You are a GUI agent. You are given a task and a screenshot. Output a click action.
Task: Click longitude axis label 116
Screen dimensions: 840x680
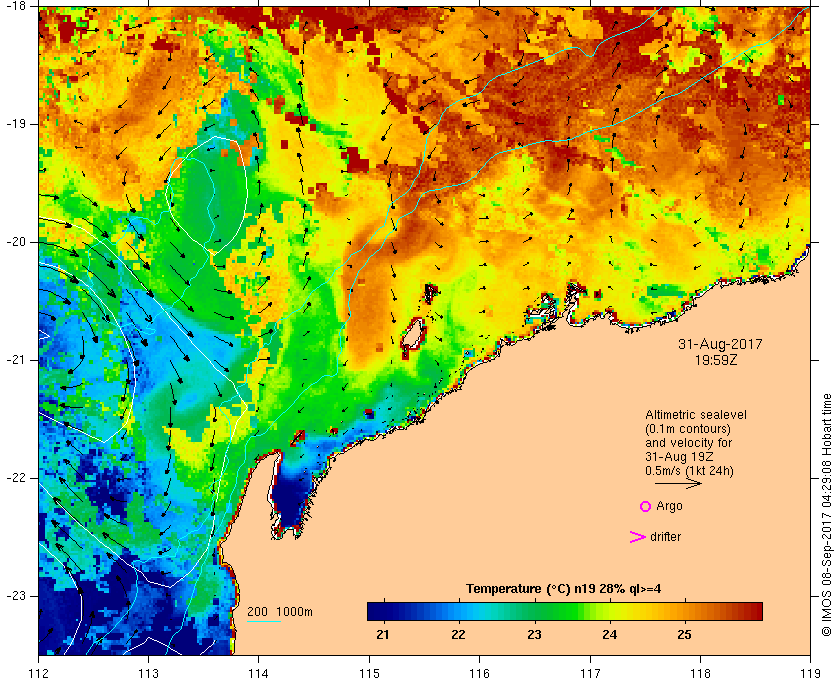(x=479, y=673)
